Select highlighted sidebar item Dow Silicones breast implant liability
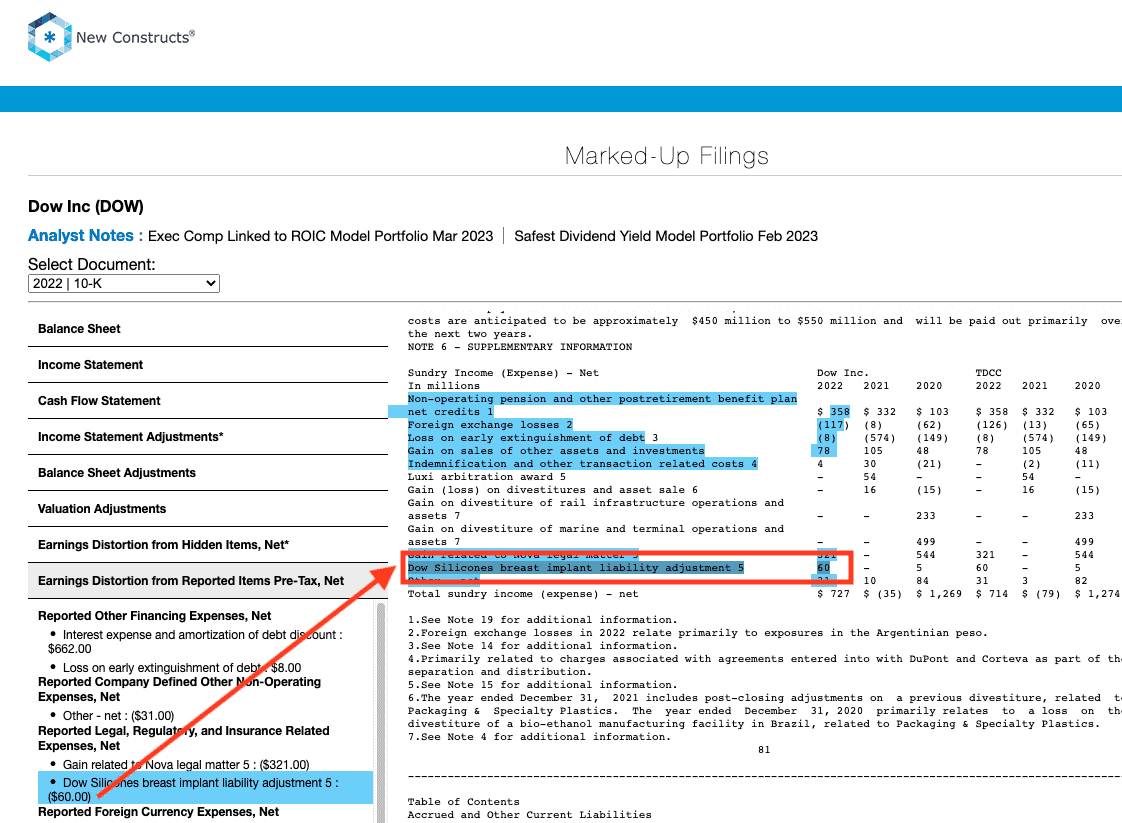The image size is (1122, 823). pyautogui.click(x=205, y=789)
